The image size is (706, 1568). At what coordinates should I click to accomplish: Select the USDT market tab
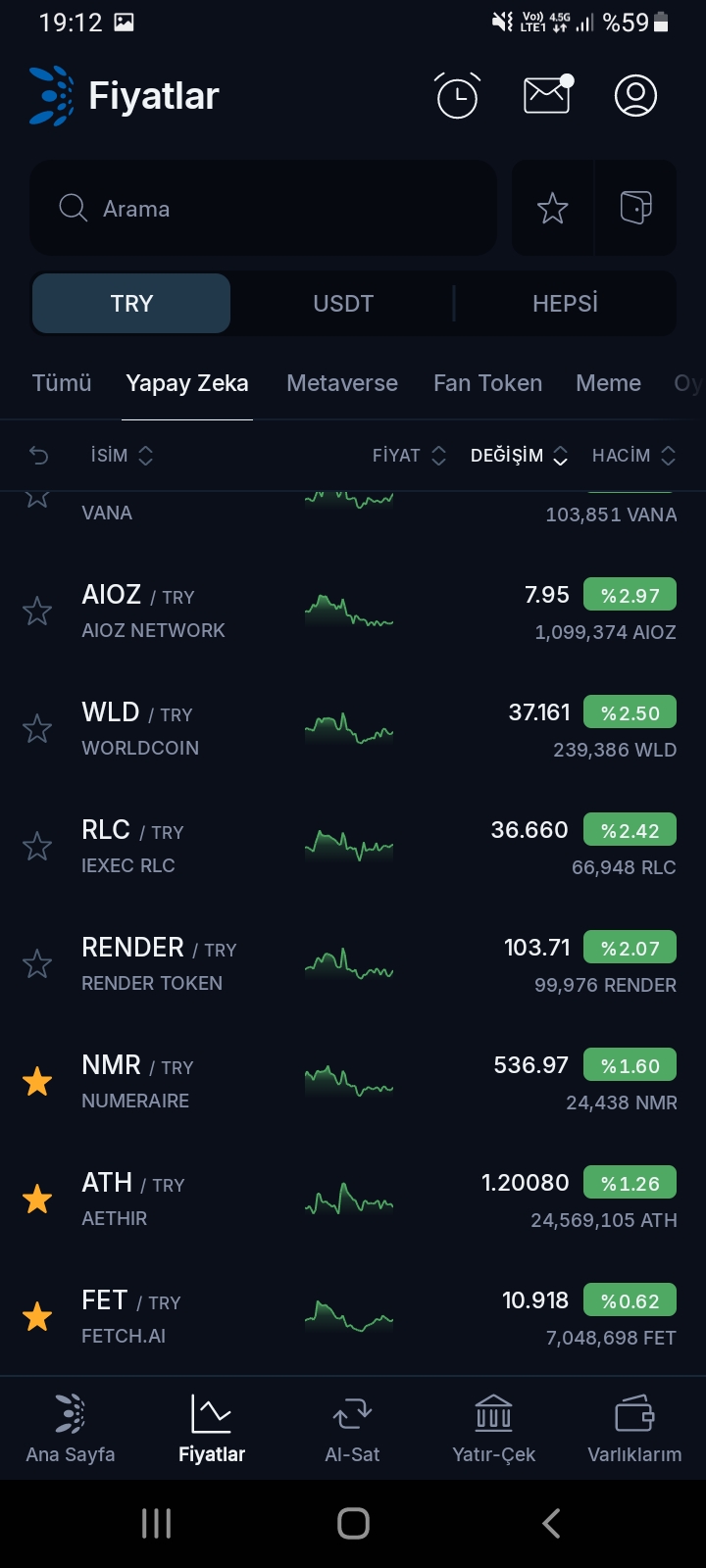pos(343,304)
